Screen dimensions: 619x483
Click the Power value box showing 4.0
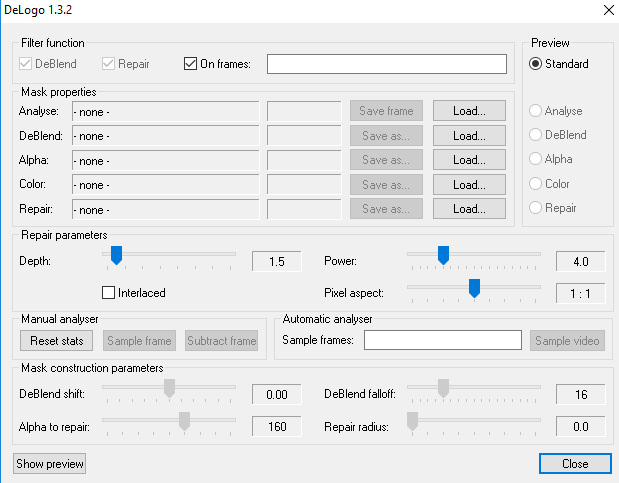coord(581,261)
